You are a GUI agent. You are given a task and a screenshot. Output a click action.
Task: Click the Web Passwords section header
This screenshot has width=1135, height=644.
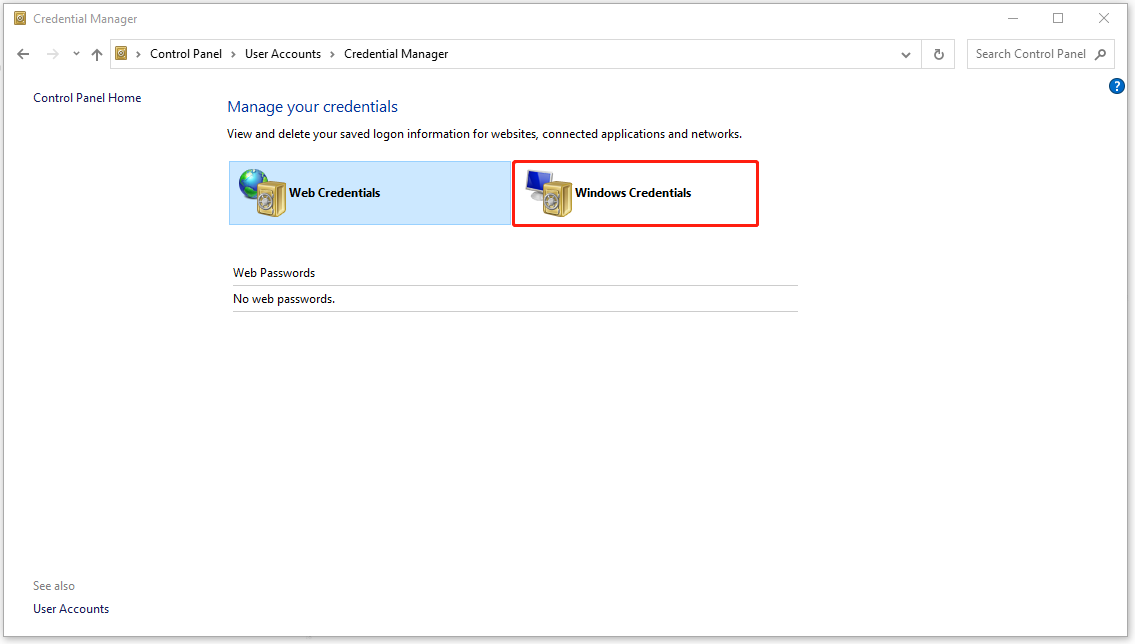273,272
